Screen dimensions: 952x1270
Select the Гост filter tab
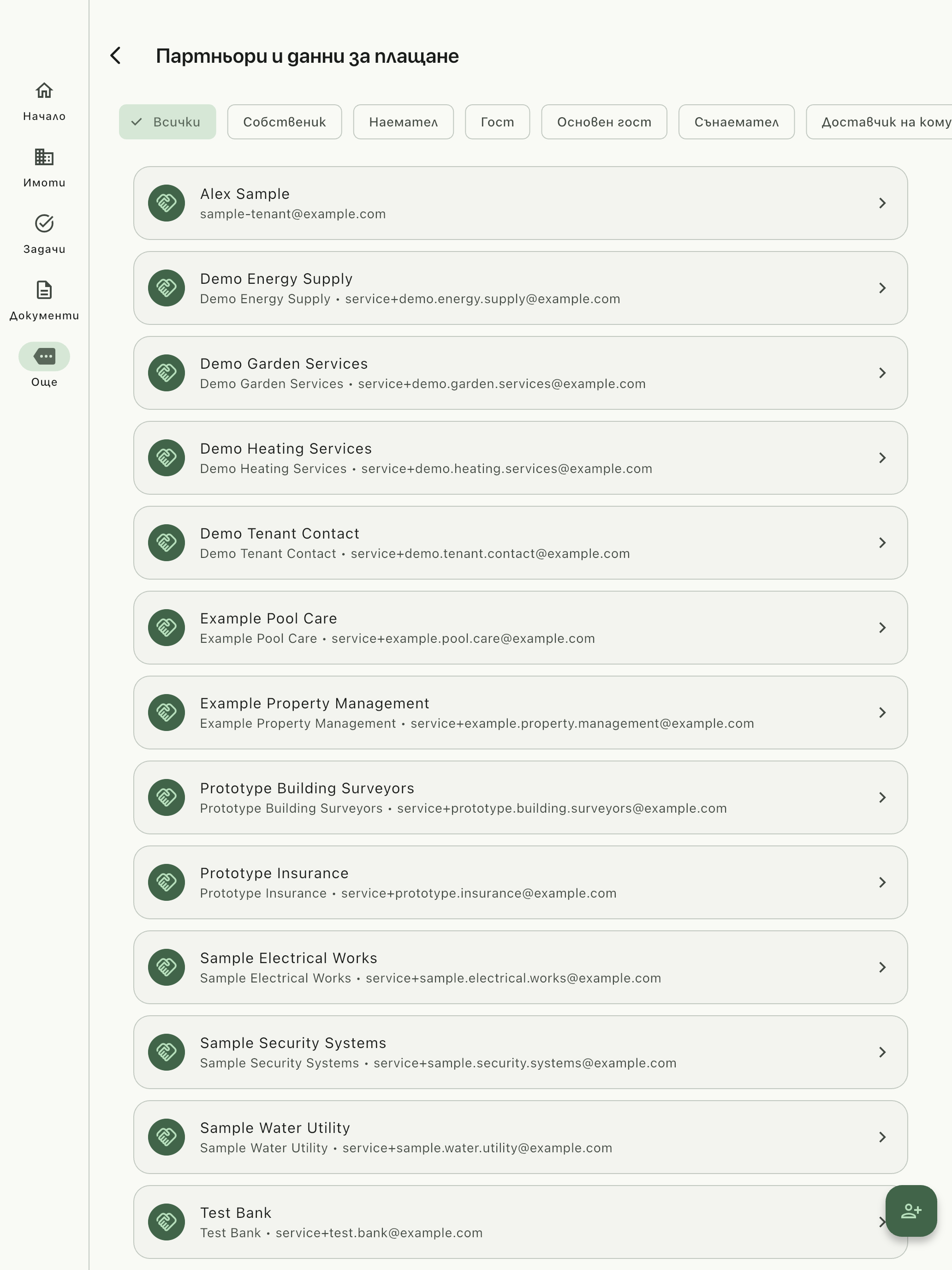pyautogui.click(x=498, y=122)
